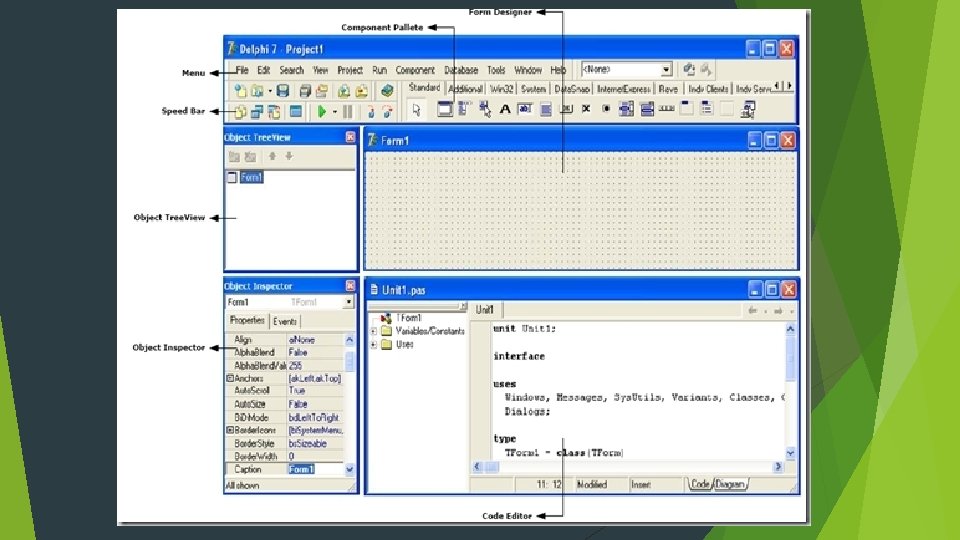Pick the Memo component icon
The image size is (960, 540).
(546, 109)
